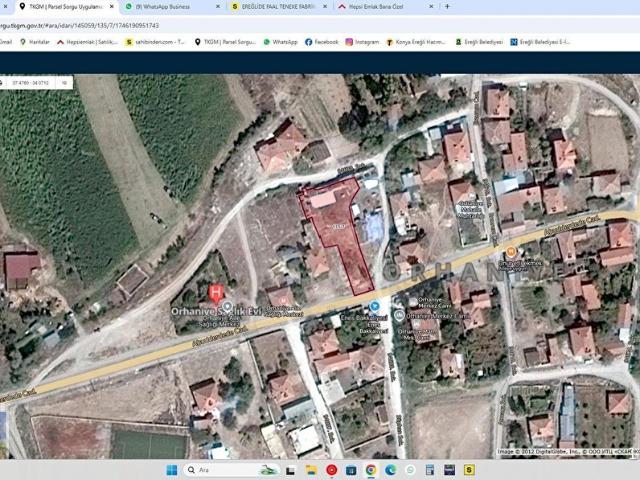Screen dimensions: 640x480
Task: Open Microsoft Edge from the taskbar
Action: tap(391, 470)
